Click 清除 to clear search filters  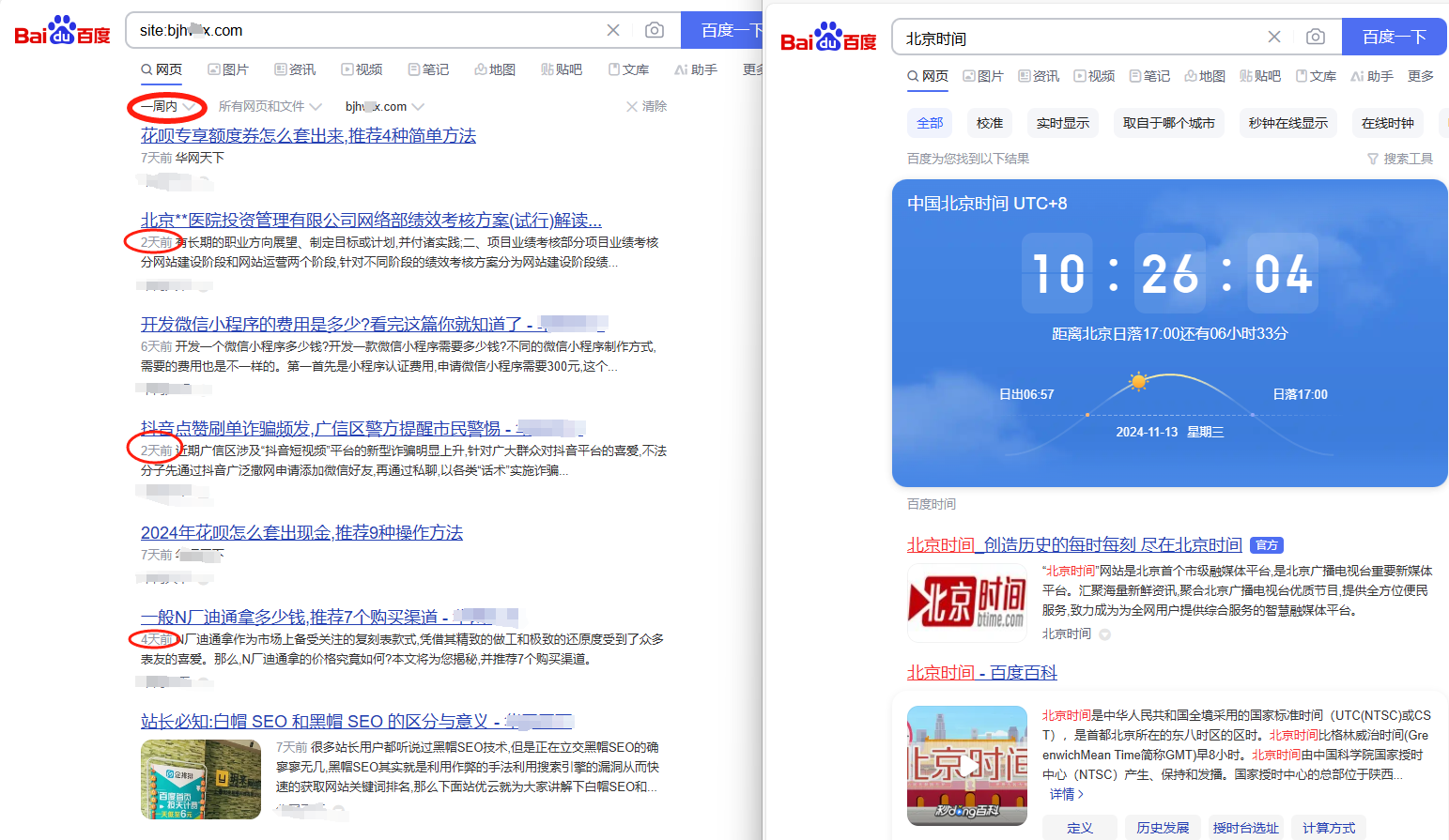coord(646,106)
